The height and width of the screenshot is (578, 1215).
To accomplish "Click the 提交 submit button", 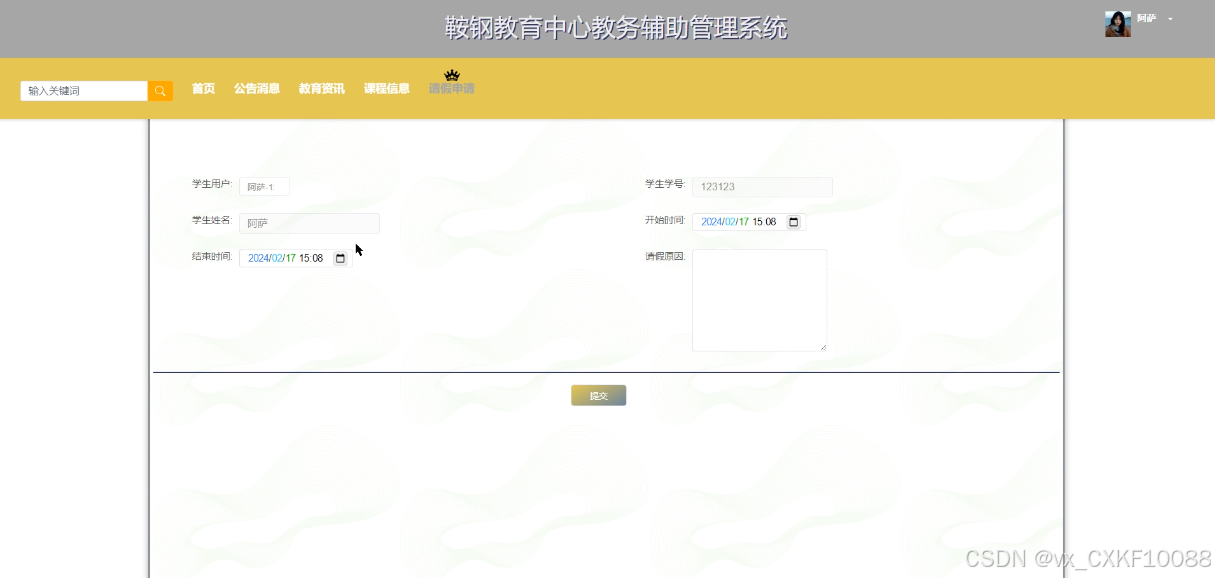I will pyautogui.click(x=599, y=396).
